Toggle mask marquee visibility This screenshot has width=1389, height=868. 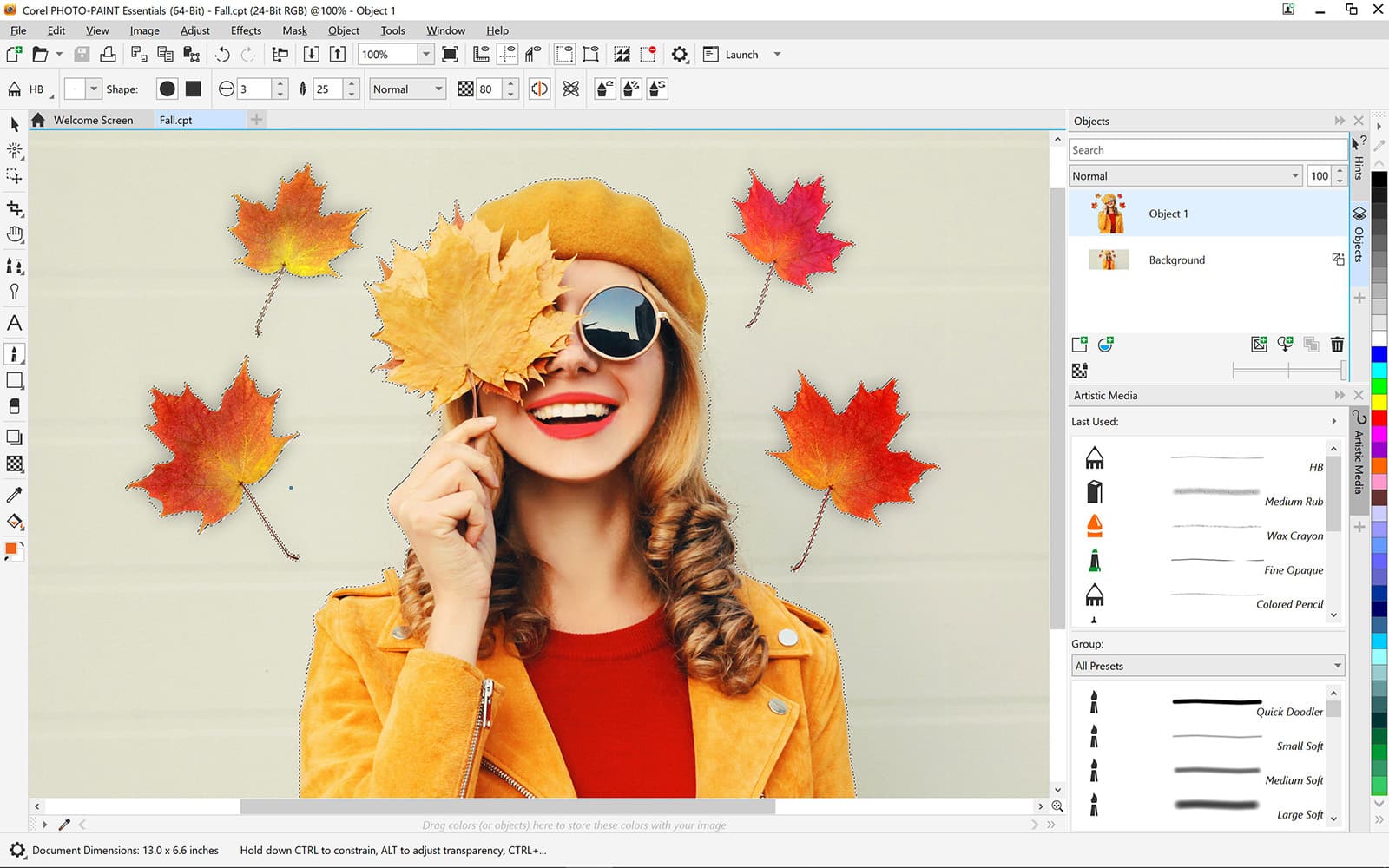(x=564, y=54)
